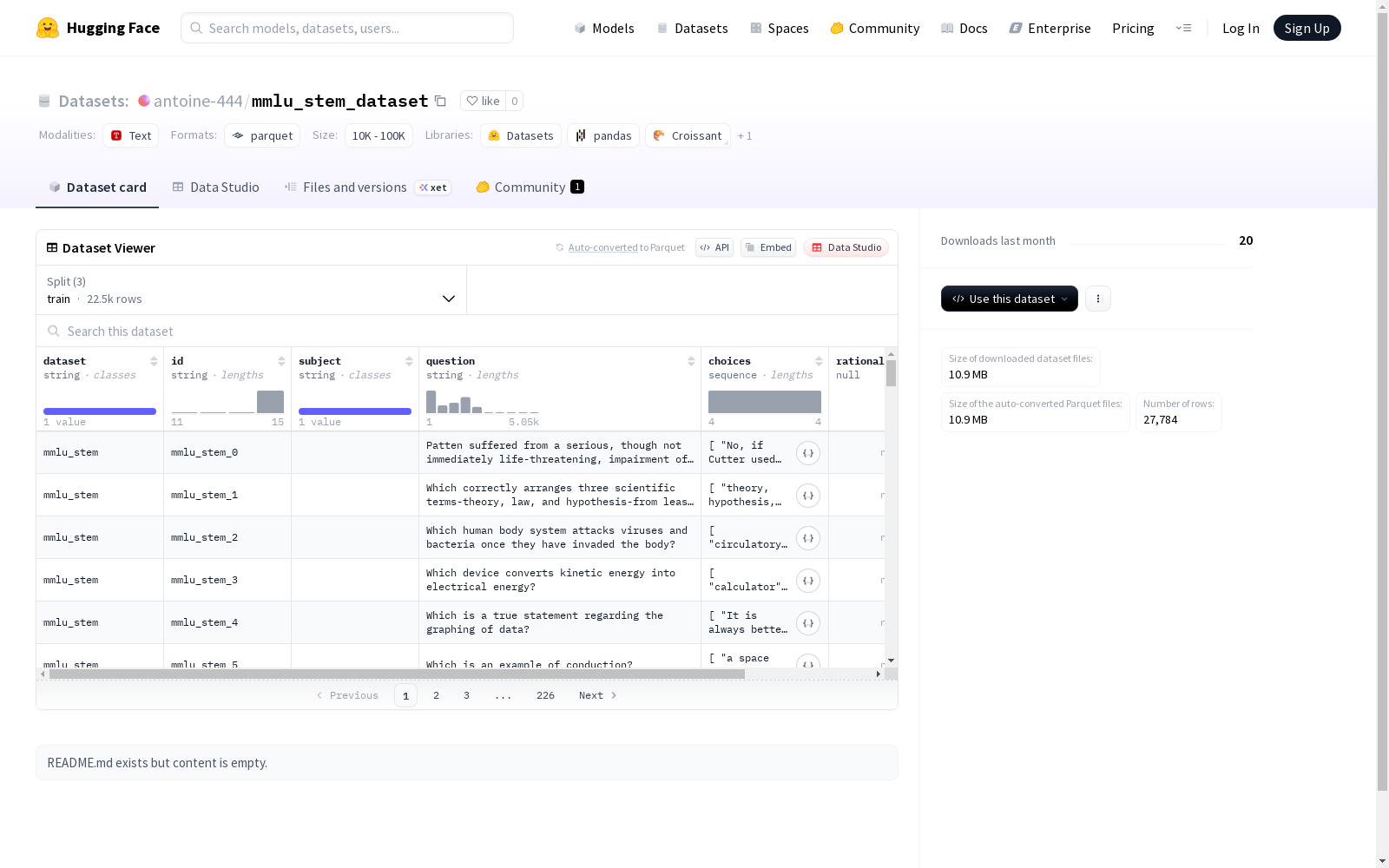This screenshot has height=868, width=1389.
Task: Sort by the id column arrows
Action: tap(281, 361)
